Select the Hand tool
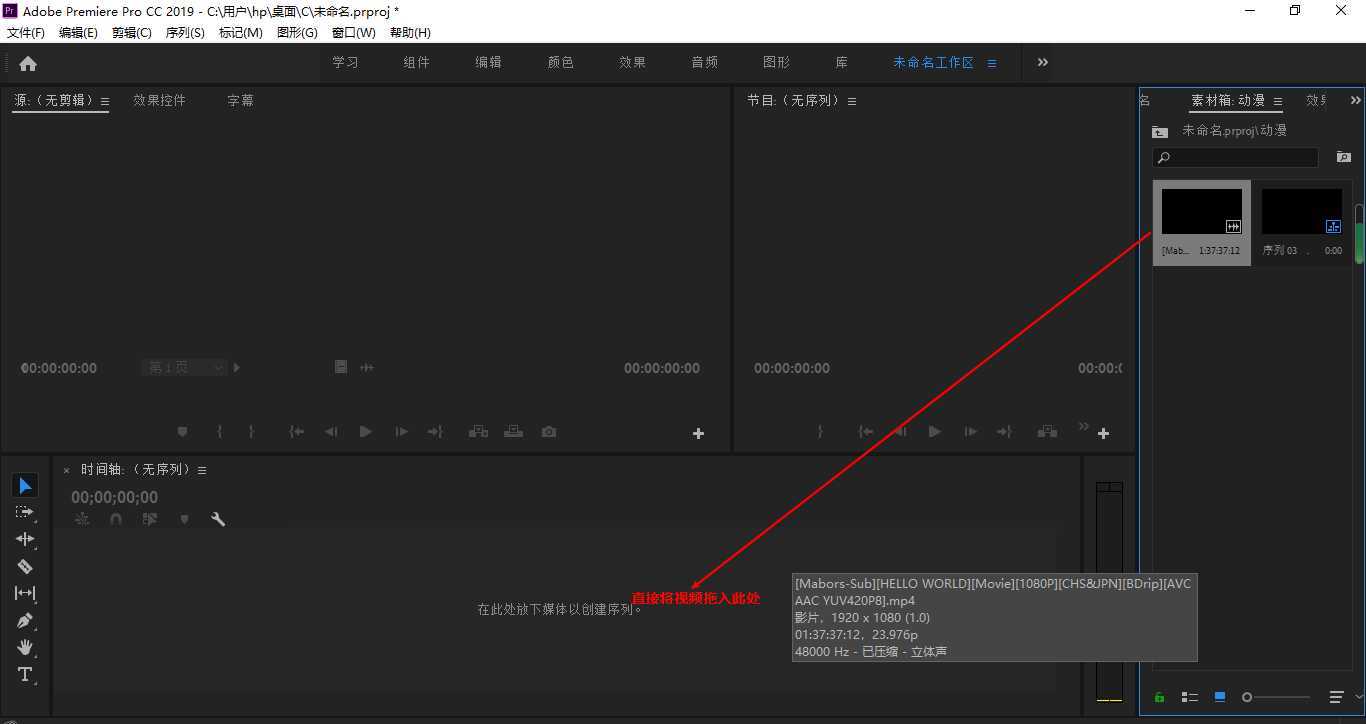The image size is (1366, 724). pyautogui.click(x=25, y=647)
